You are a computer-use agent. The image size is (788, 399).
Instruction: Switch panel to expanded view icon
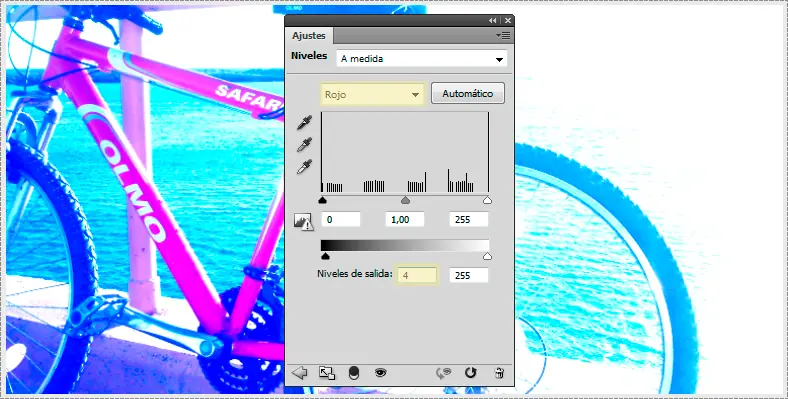pos(327,373)
